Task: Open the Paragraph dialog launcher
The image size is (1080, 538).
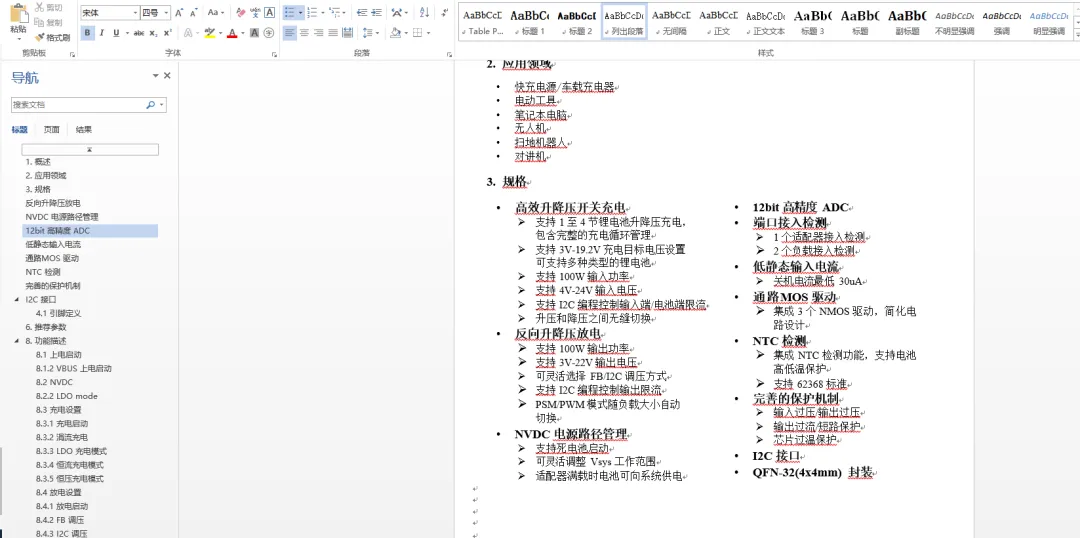Action: 448,54
